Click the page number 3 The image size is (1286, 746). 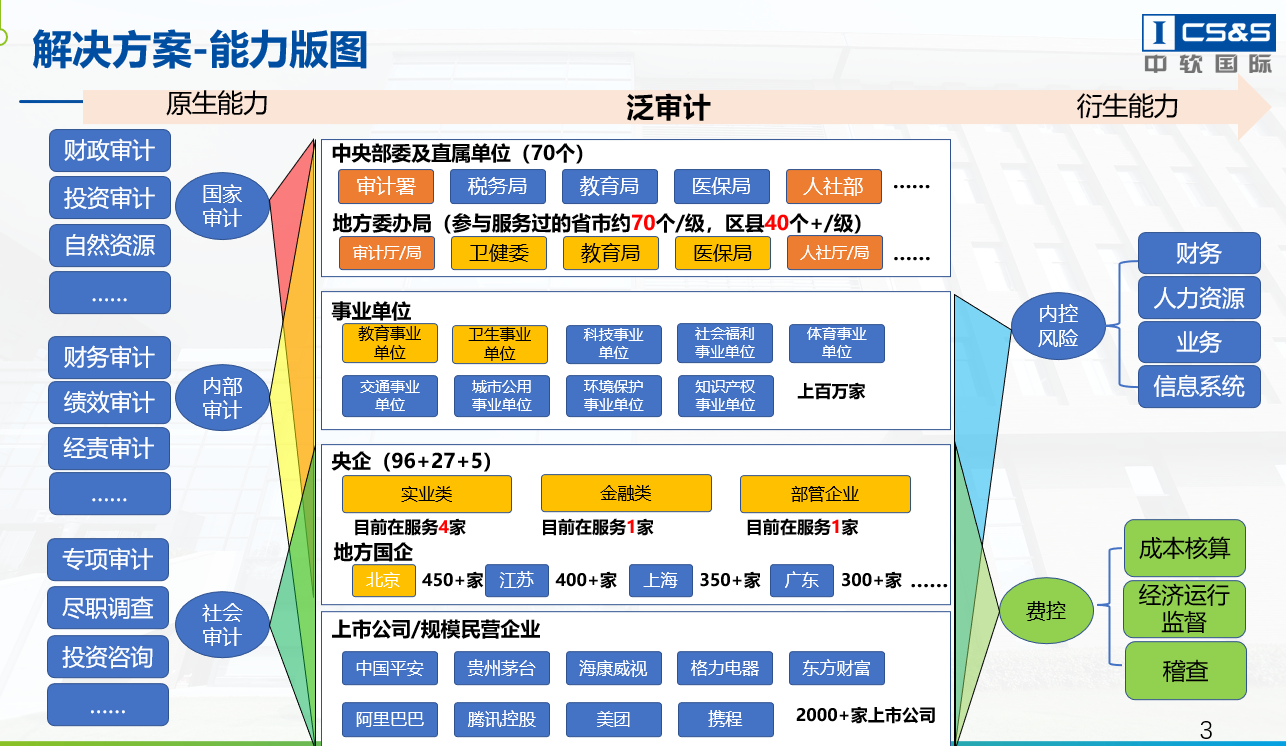pyautogui.click(x=1206, y=730)
